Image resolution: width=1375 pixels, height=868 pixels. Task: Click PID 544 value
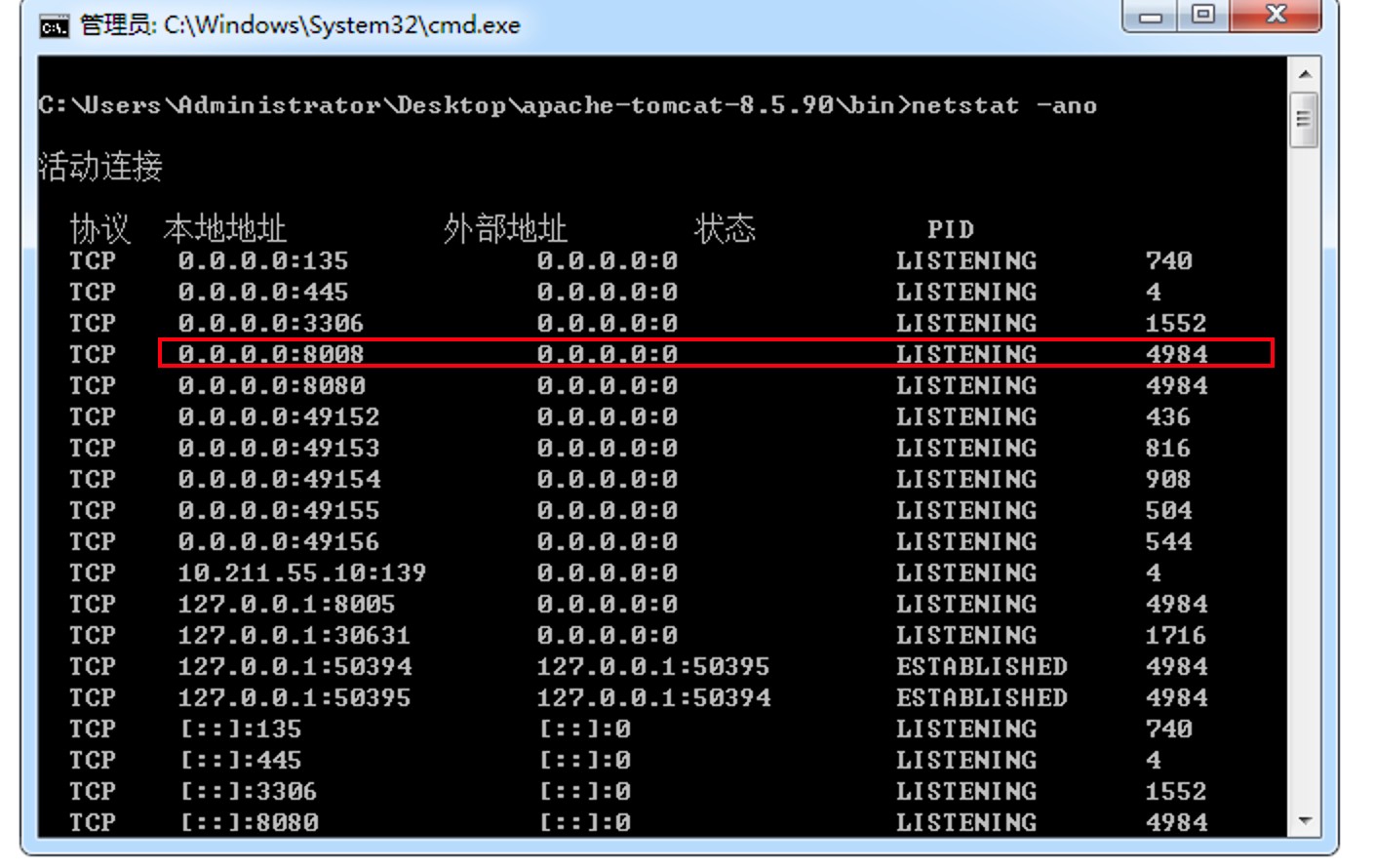[x=1168, y=542]
